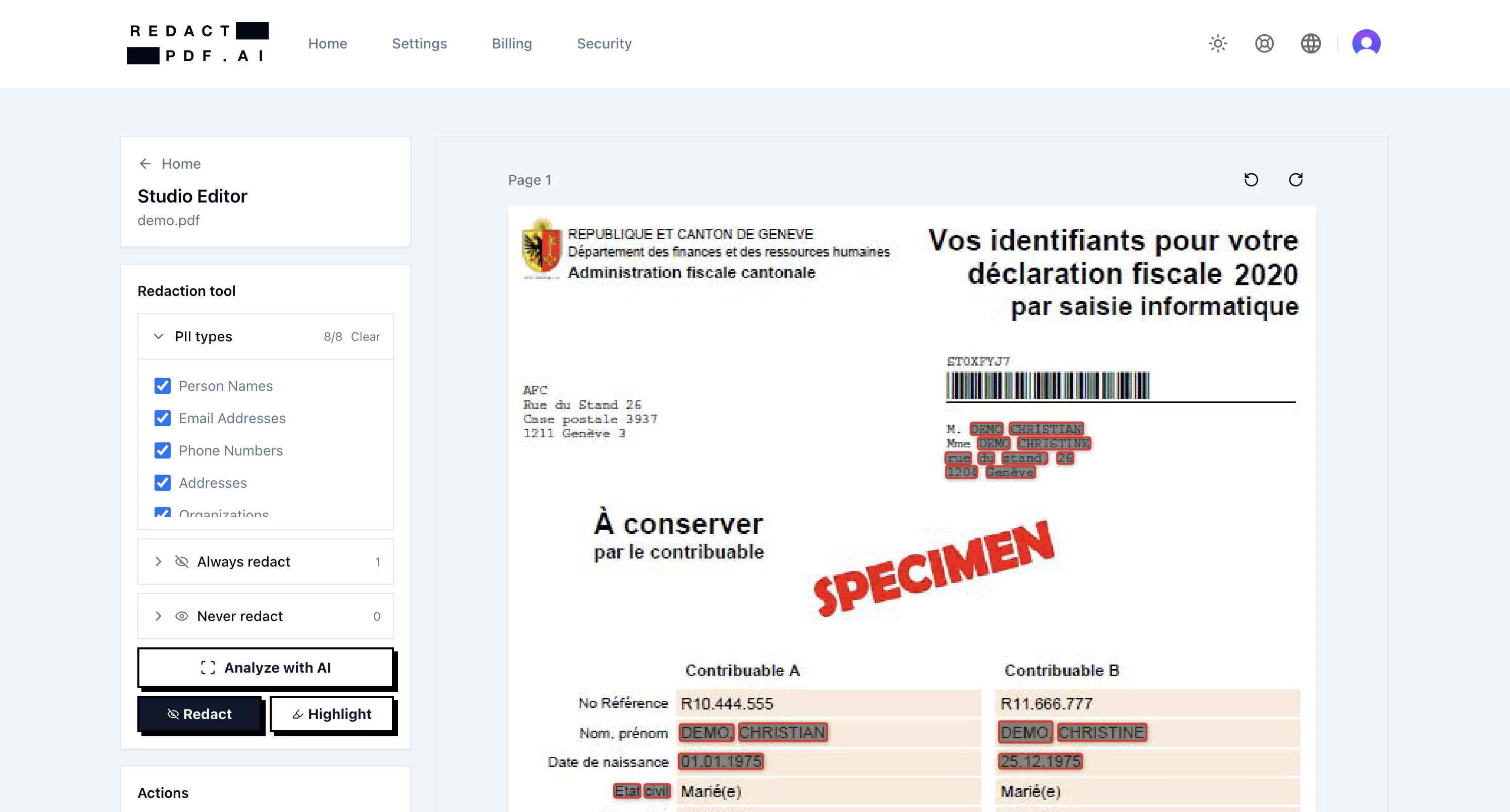Select the Highlight mode button
This screenshot has width=1510, height=812.
(x=332, y=714)
